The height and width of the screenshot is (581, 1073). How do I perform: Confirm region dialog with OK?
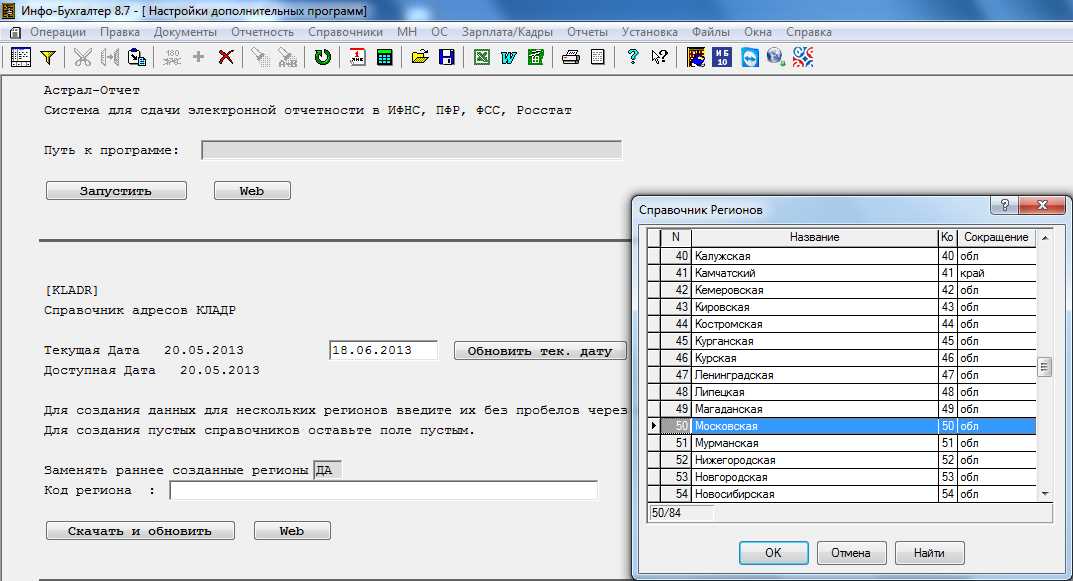[774, 553]
